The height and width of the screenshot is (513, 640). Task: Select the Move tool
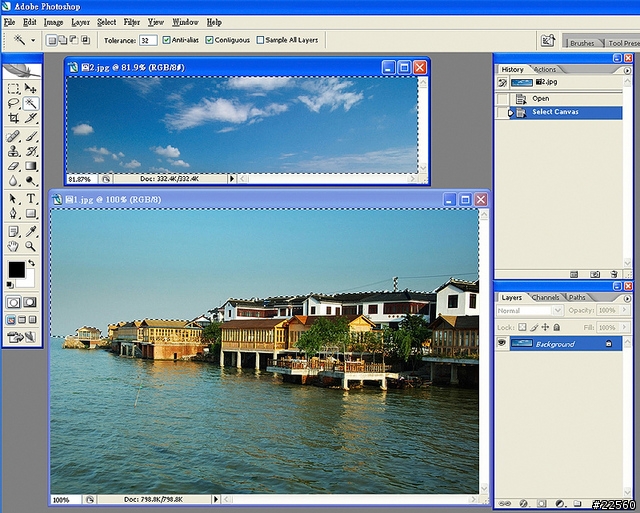31,89
